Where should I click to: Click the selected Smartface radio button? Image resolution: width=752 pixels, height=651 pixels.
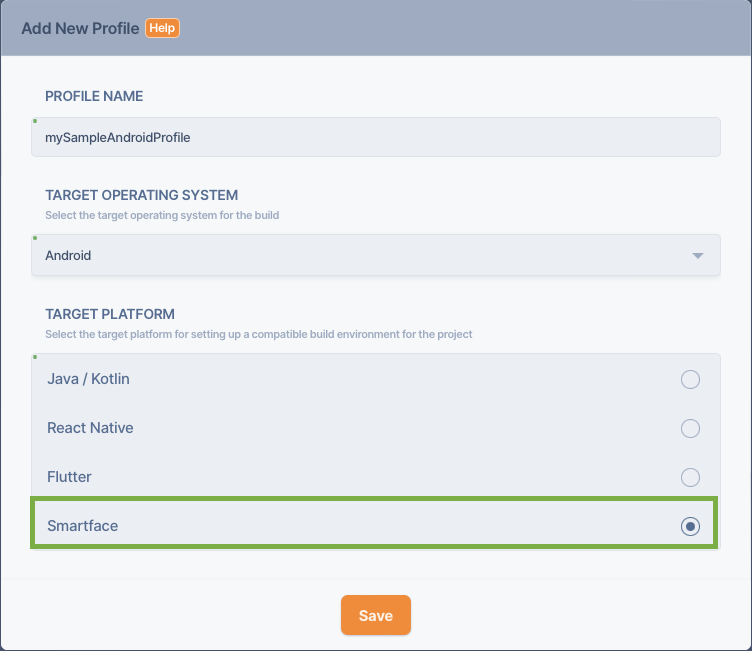point(690,526)
